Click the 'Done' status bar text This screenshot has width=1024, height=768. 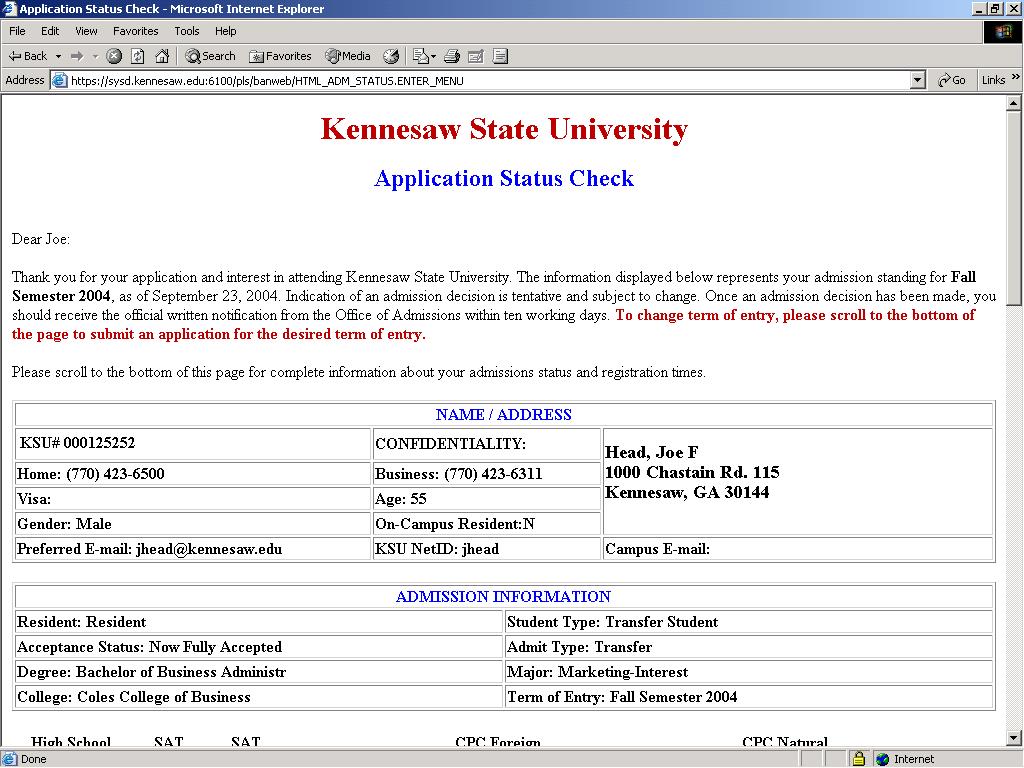(33, 759)
